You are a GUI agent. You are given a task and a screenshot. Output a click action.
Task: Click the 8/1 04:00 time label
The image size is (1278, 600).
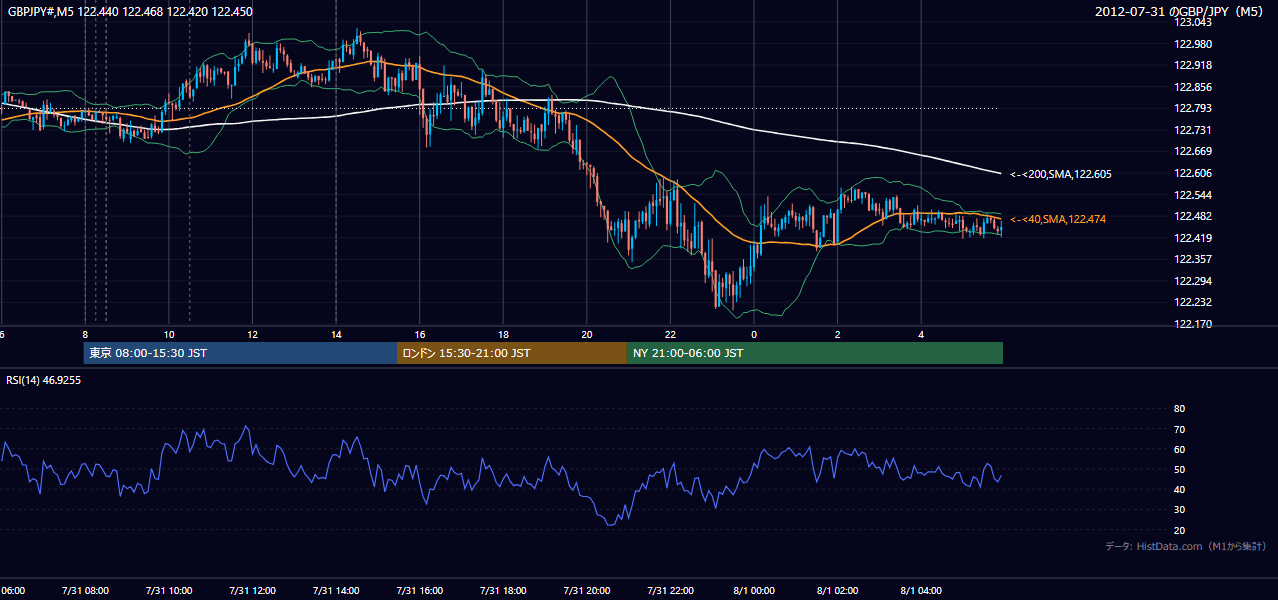point(922,591)
